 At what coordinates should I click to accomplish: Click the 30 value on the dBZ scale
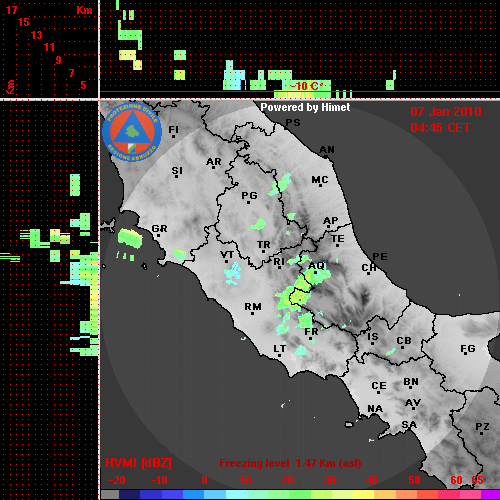[x=329, y=480]
